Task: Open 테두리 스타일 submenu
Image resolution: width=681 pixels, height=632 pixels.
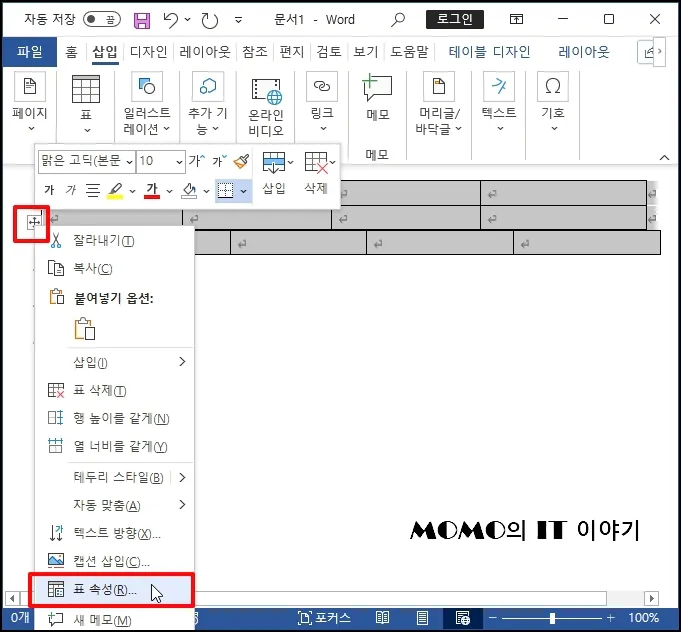Action: pos(115,478)
